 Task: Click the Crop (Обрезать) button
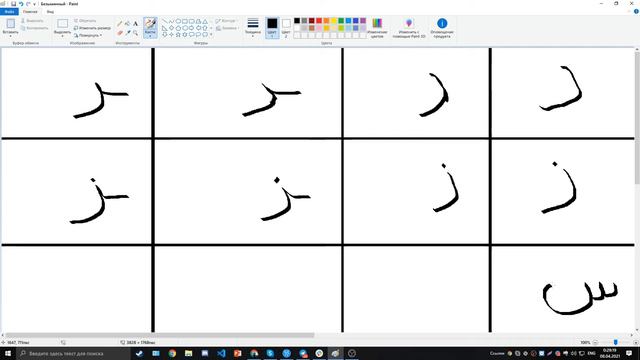pos(85,20)
